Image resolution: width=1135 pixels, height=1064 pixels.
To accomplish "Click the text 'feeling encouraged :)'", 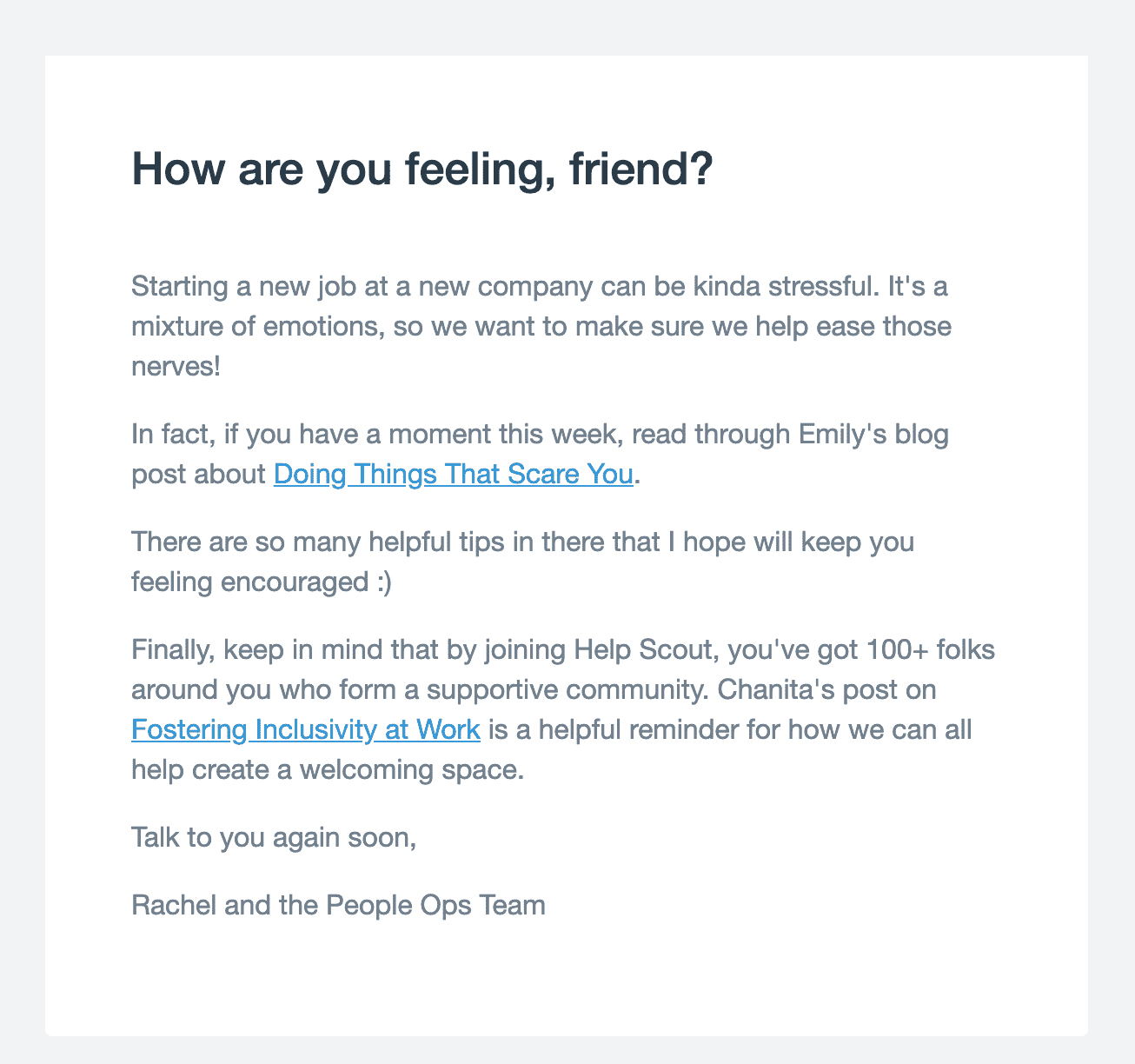I will pos(262,582).
